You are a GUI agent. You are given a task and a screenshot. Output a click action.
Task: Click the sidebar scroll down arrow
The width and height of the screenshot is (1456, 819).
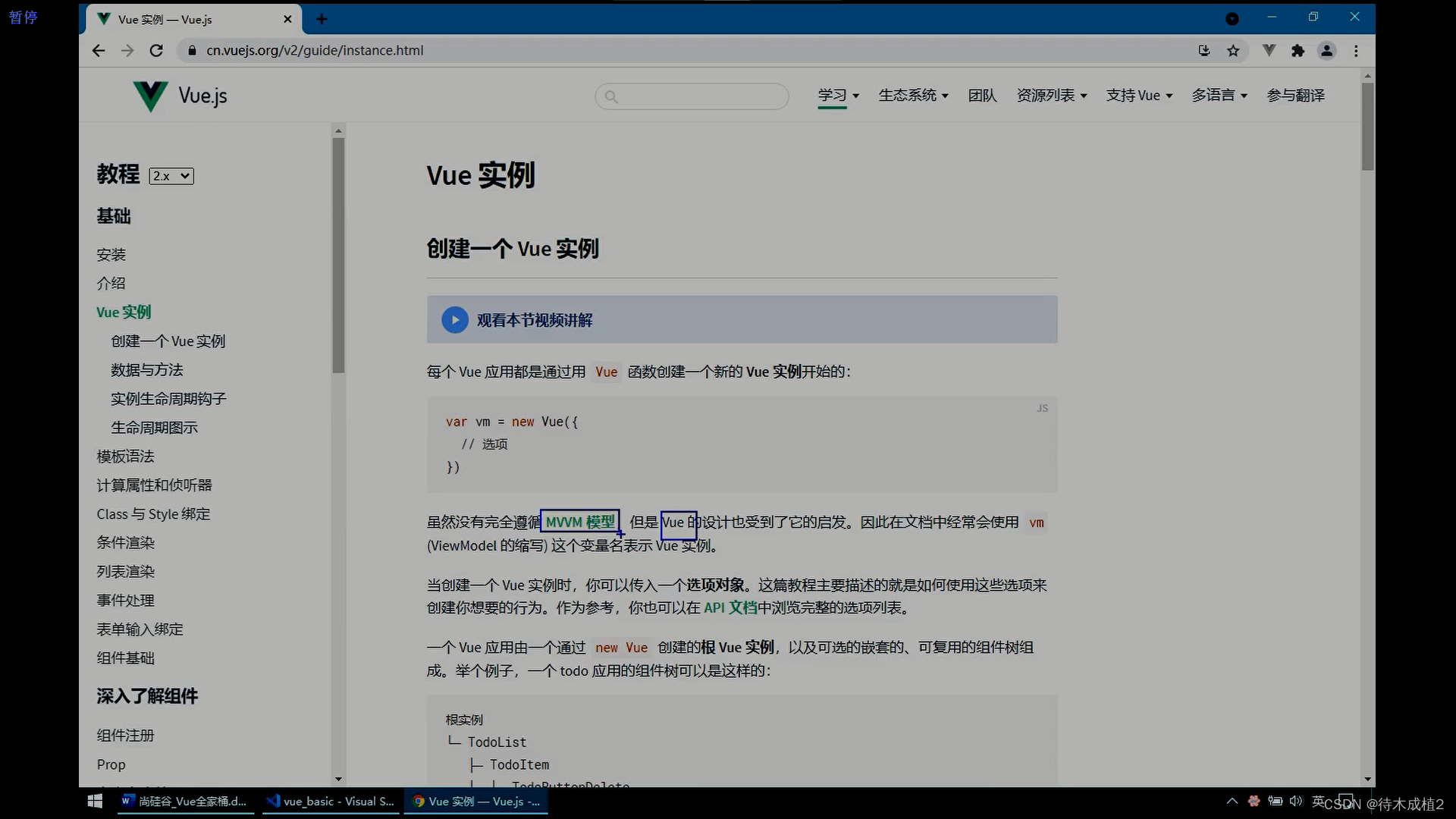pyautogui.click(x=338, y=780)
